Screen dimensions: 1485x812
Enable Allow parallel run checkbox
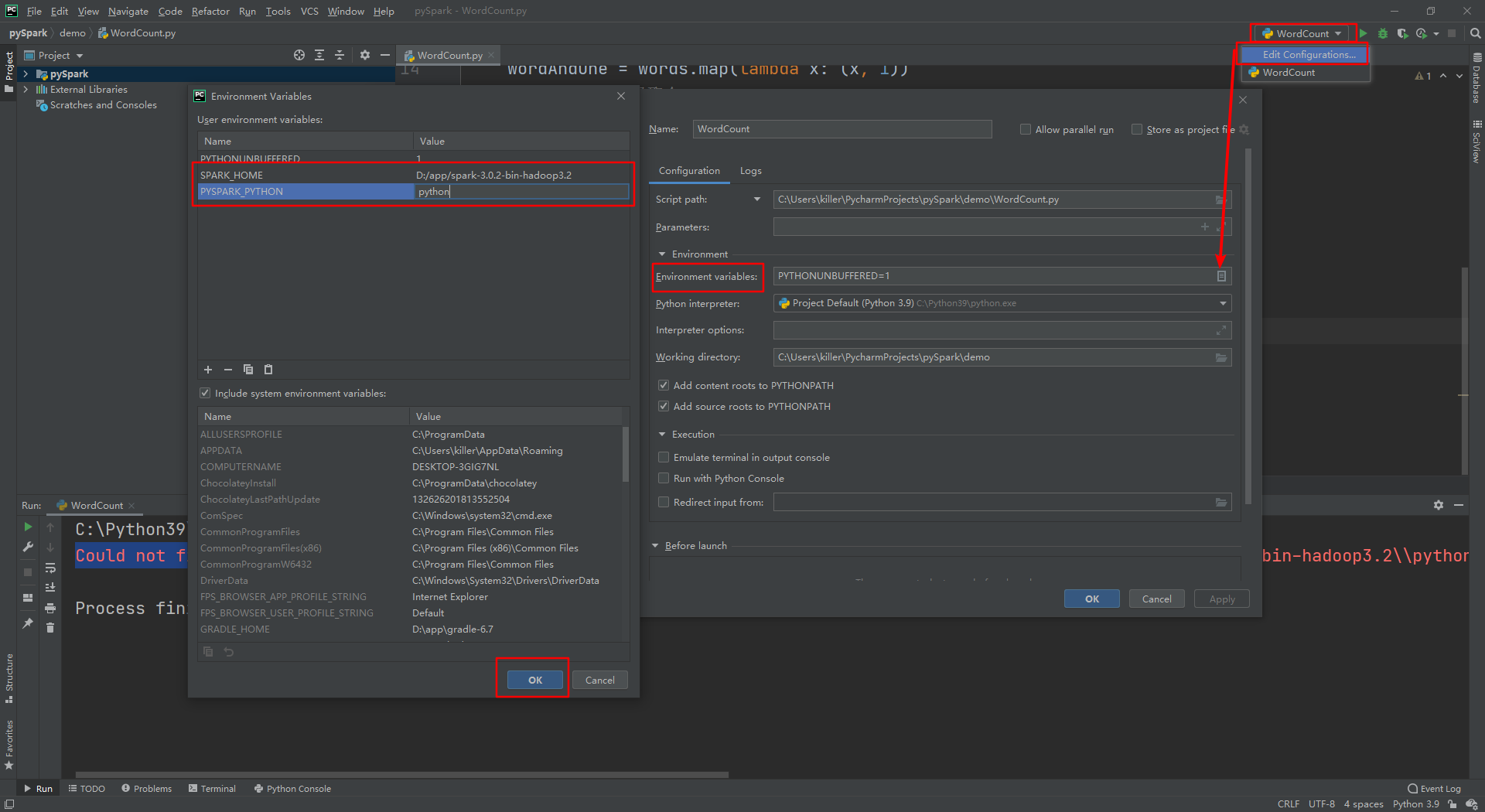[x=1026, y=129]
